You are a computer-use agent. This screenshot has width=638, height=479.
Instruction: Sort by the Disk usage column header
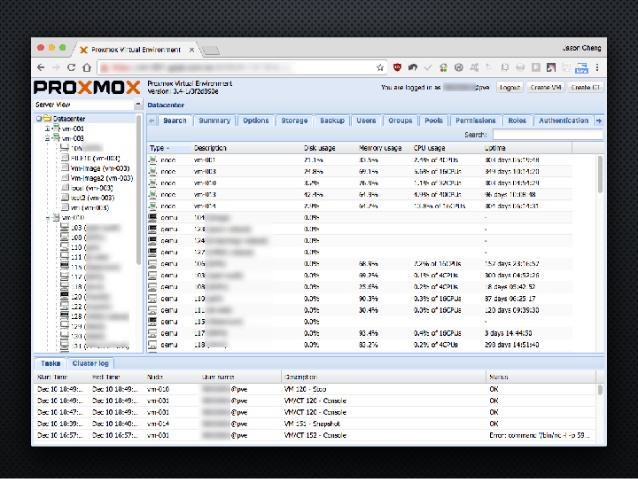[330, 148]
